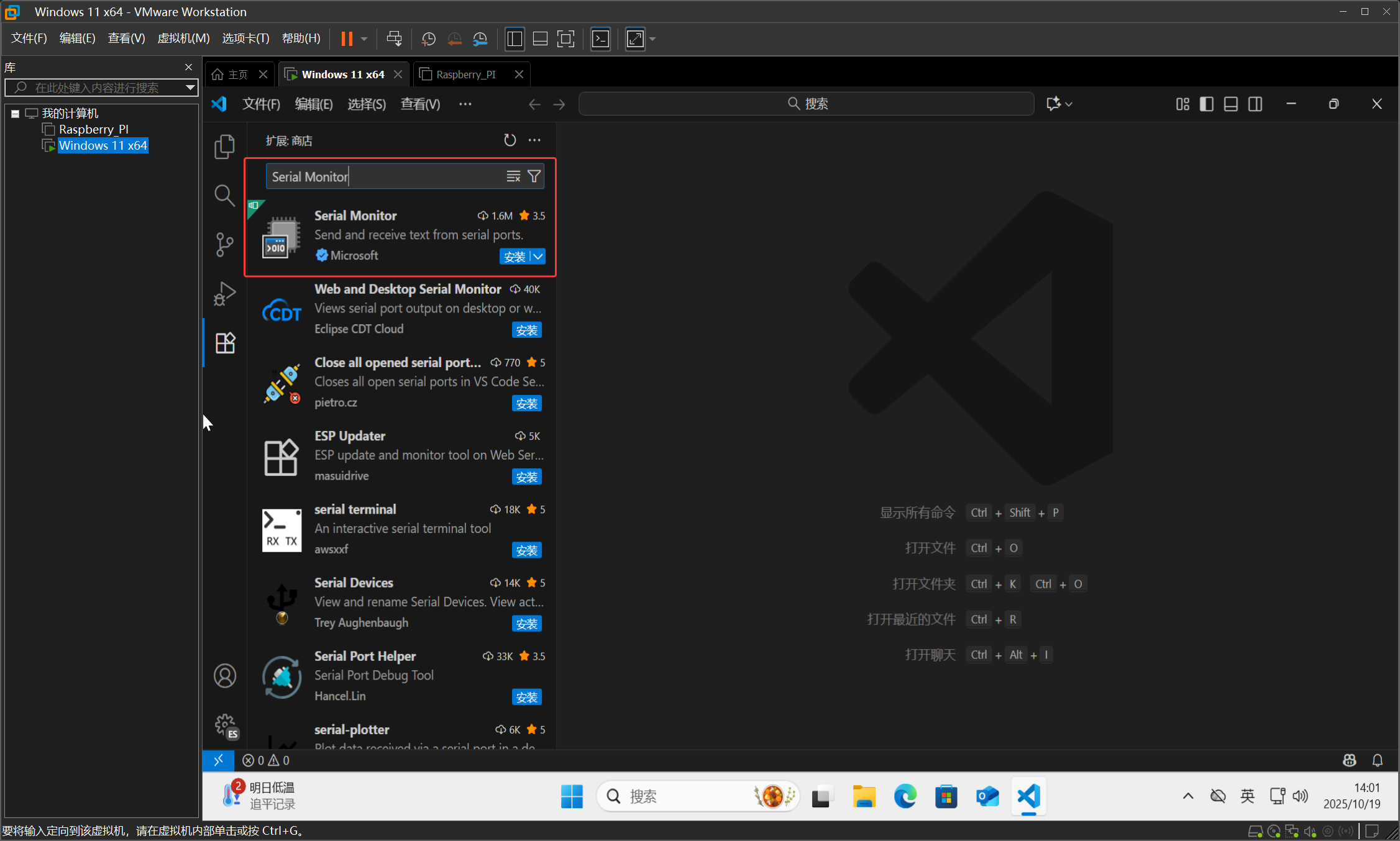Open the Run and Debug view
The width and height of the screenshot is (1400, 841).
tap(224, 293)
